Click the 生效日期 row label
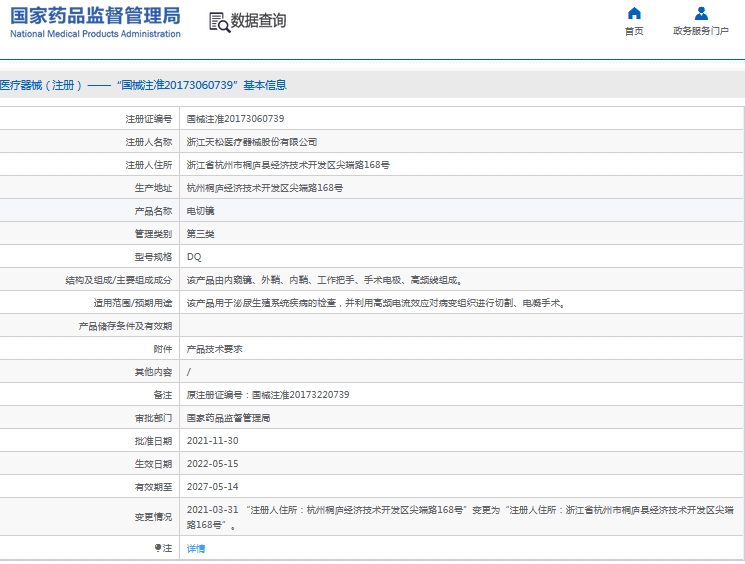The image size is (745, 564). (153, 464)
